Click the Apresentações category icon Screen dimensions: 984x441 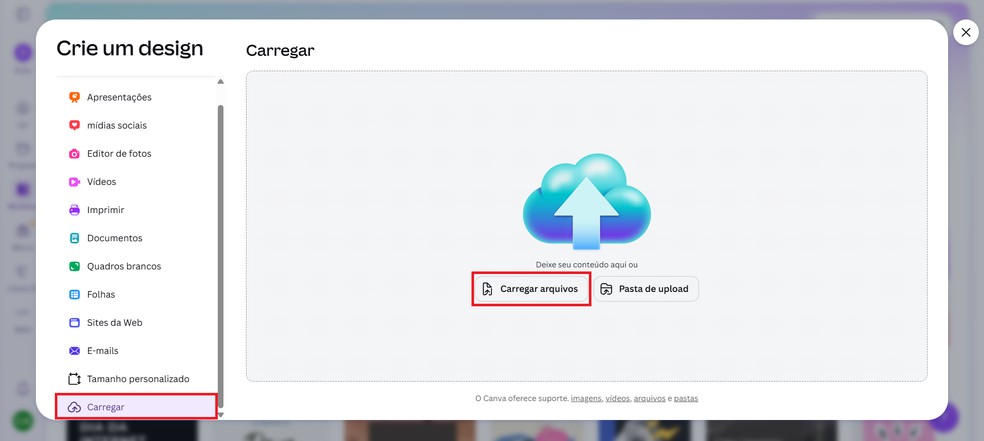(74, 97)
